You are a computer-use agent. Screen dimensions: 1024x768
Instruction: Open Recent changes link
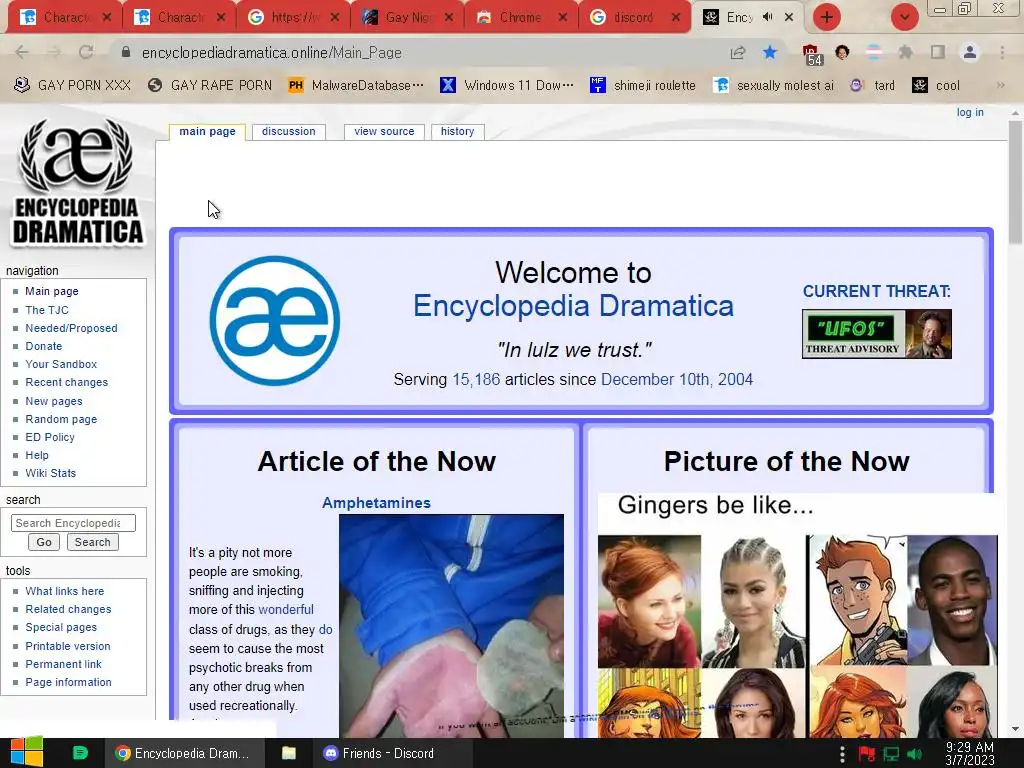[67, 382]
